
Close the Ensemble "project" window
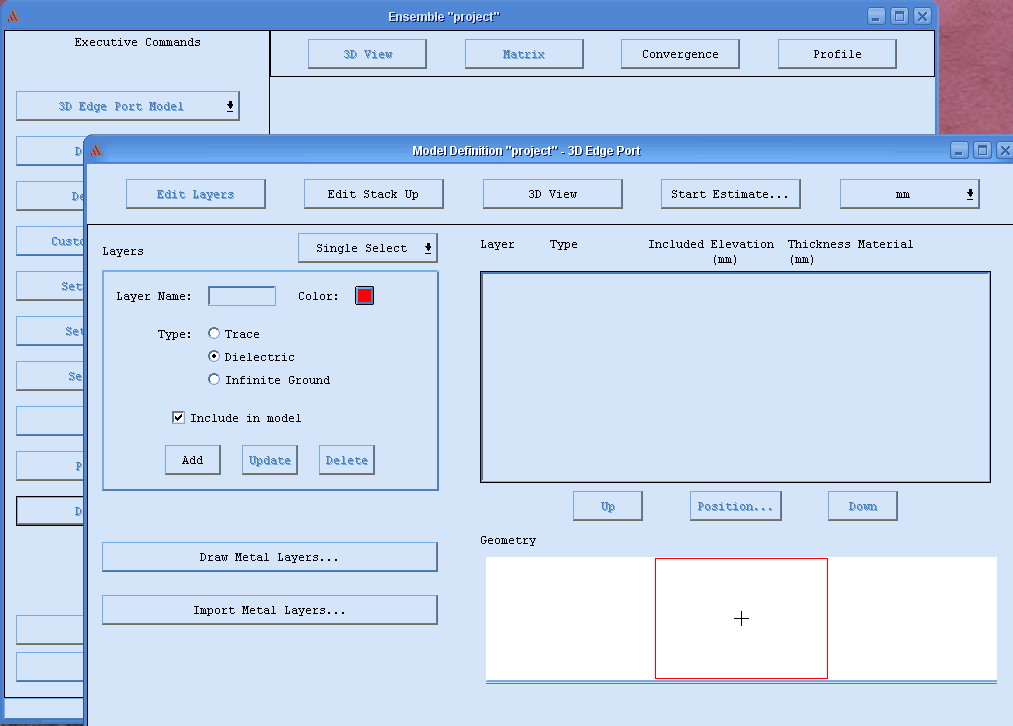pos(923,16)
